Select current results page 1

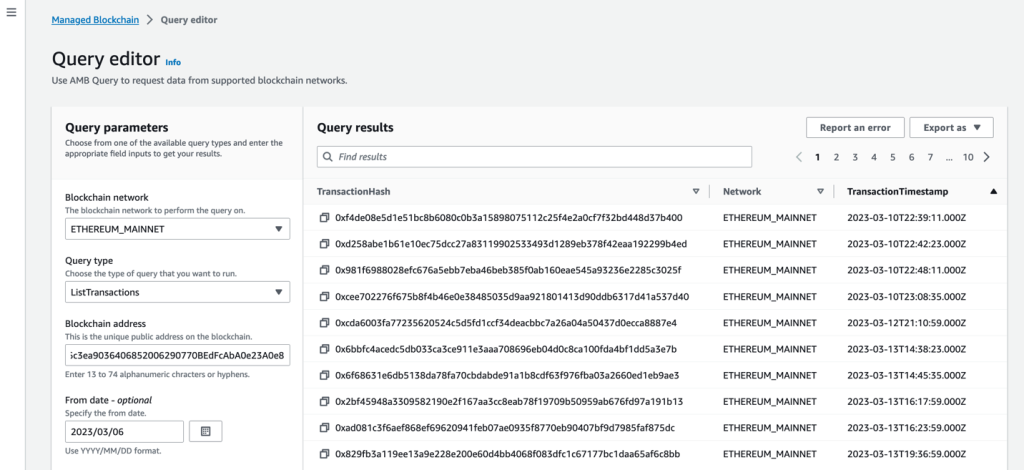[818, 157]
